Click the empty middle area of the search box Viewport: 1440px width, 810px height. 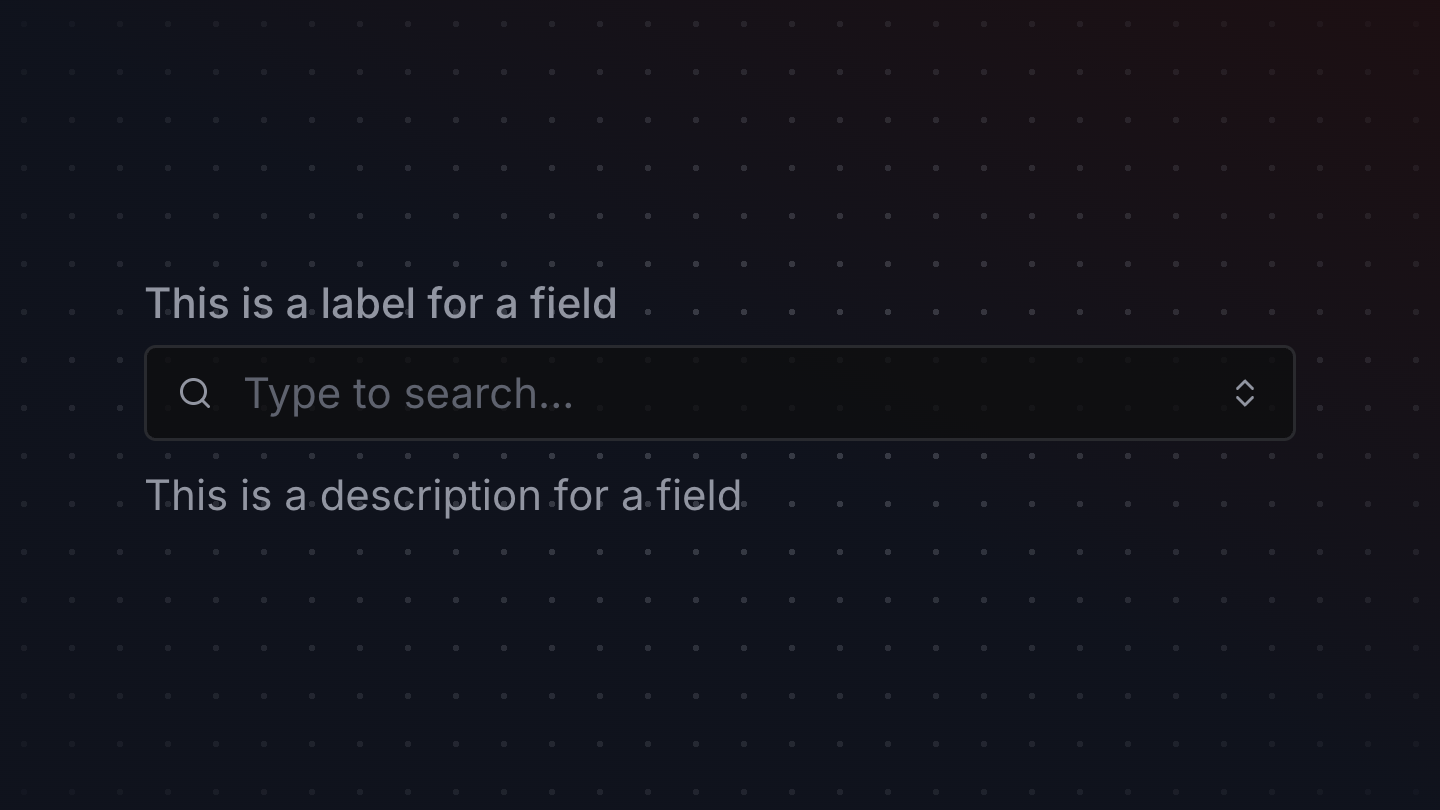(900, 393)
